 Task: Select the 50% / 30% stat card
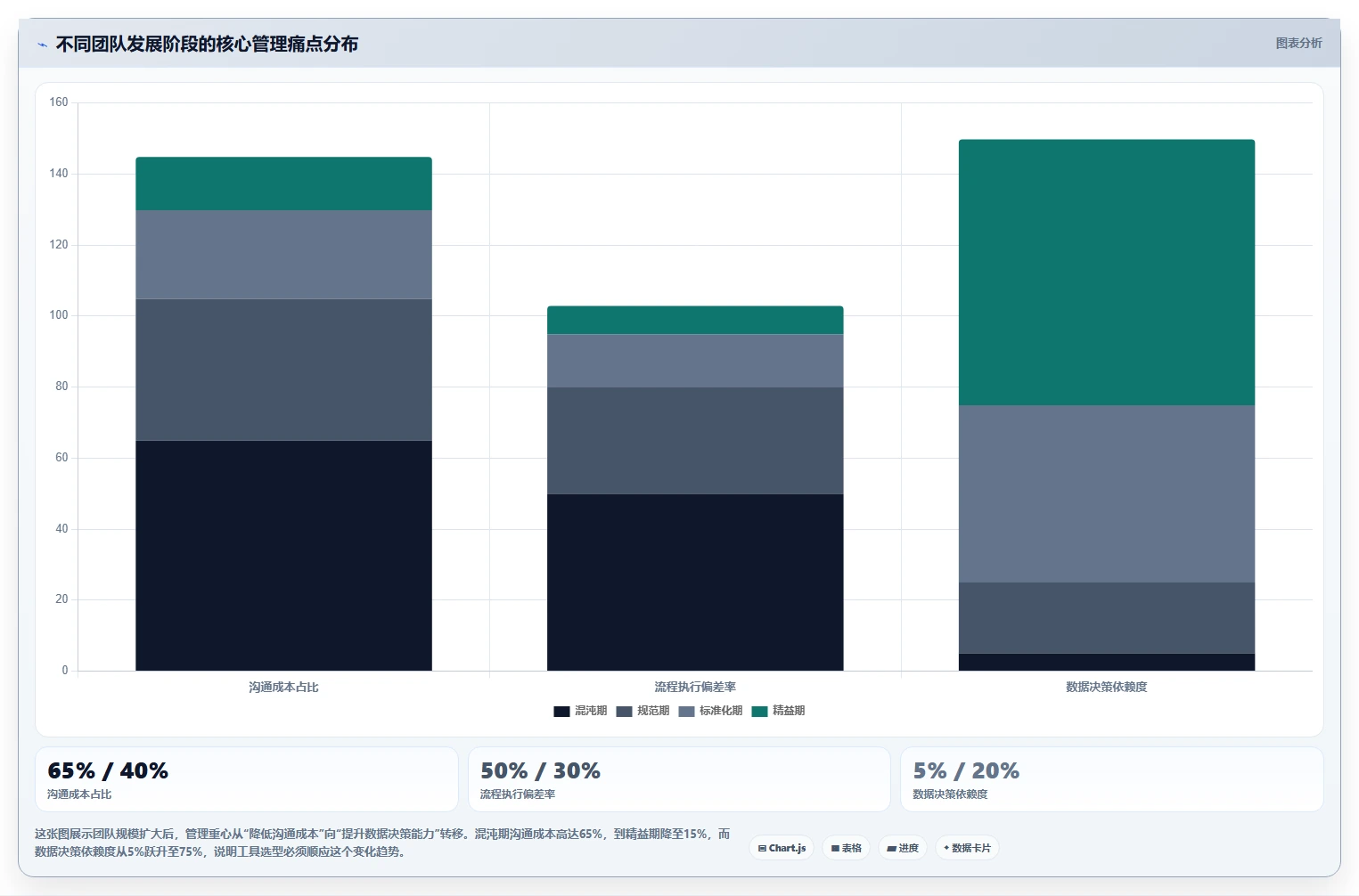click(679, 779)
